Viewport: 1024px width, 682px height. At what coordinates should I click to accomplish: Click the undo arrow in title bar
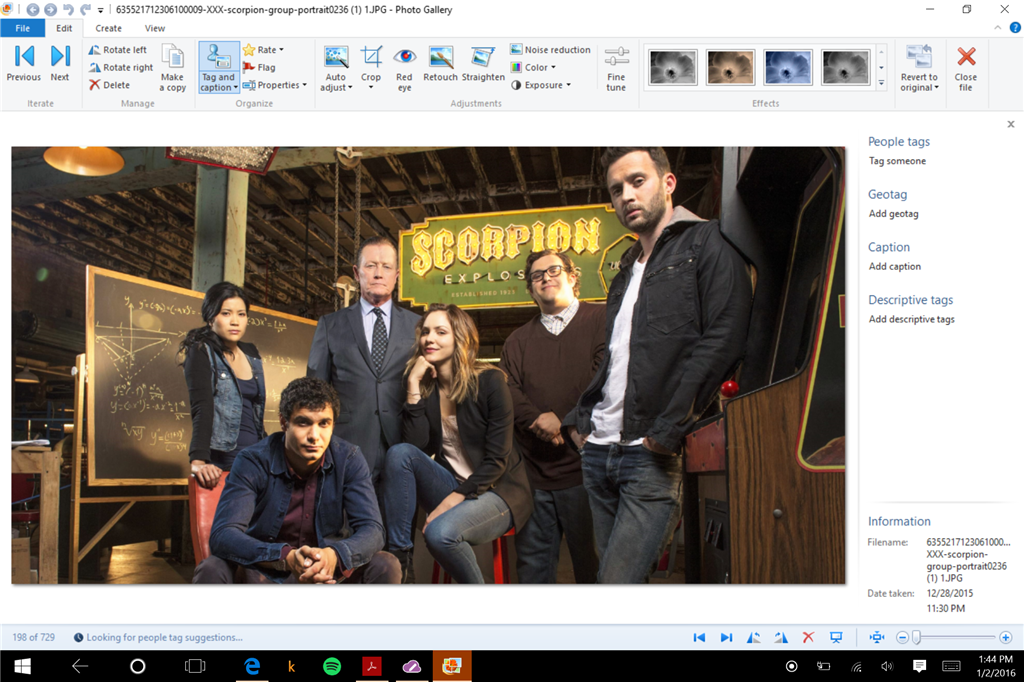68,10
